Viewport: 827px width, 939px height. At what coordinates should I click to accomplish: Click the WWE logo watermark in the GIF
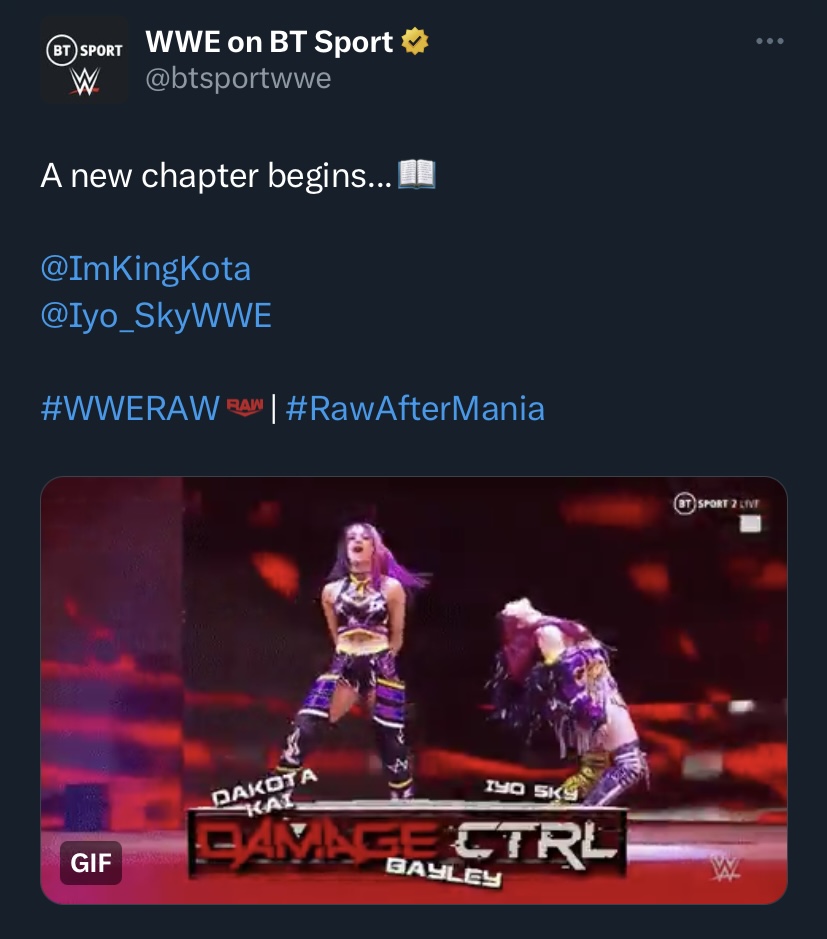click(x=725, y=868)
